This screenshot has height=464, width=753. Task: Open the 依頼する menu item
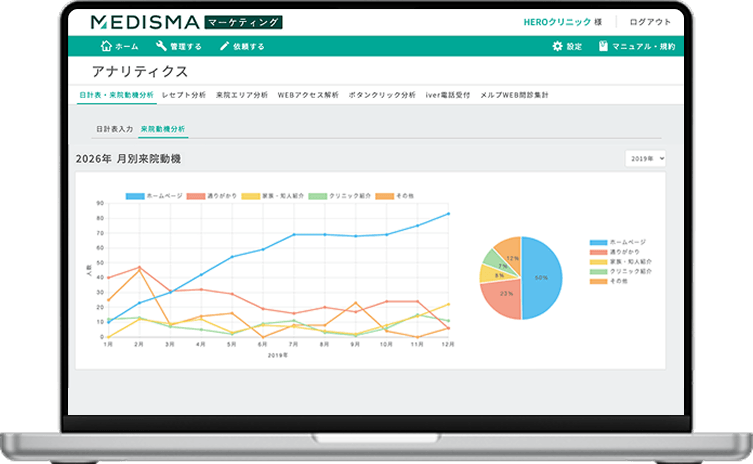point(242,46)
